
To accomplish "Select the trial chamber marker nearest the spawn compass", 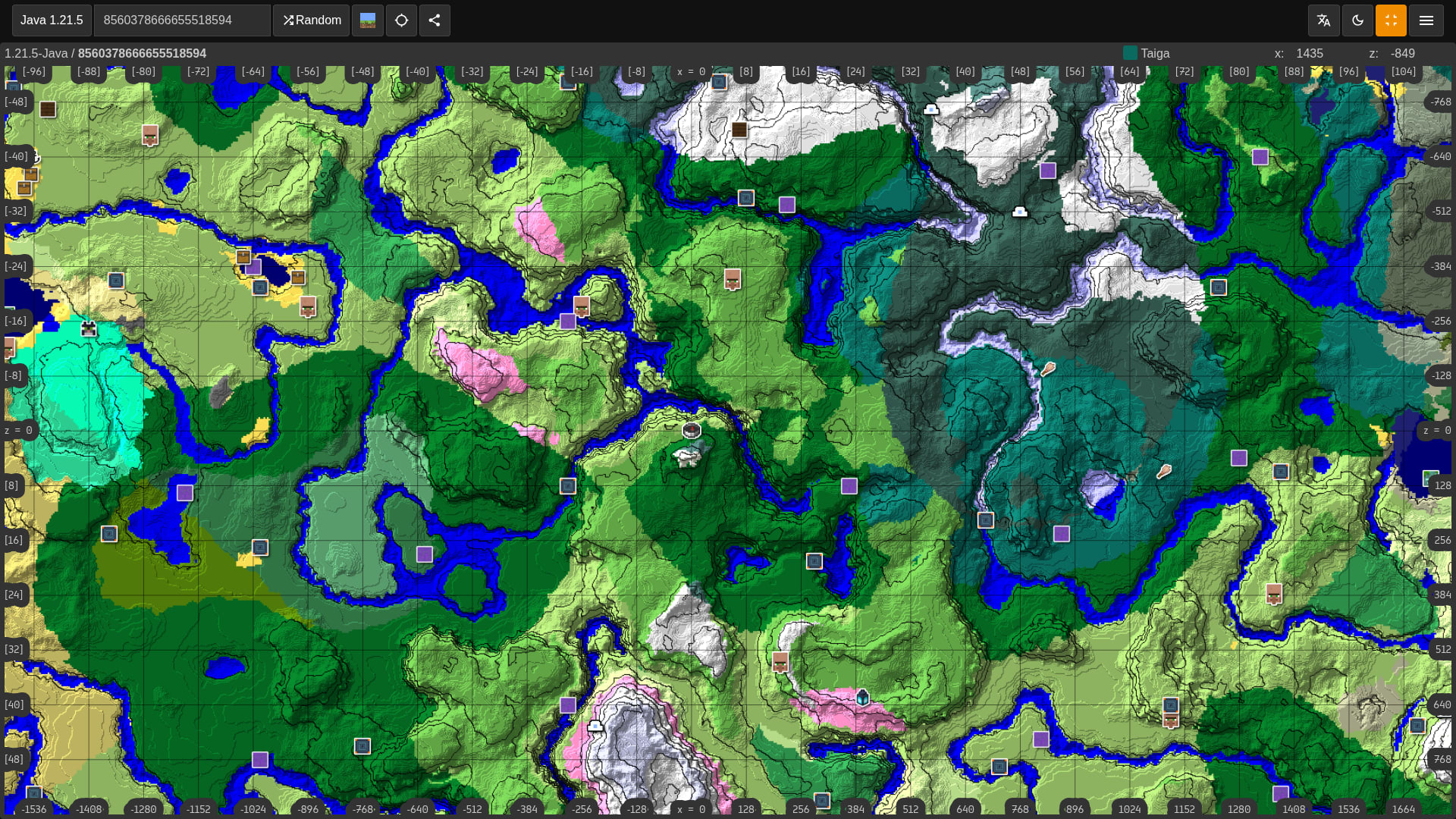I will [568, 486].
